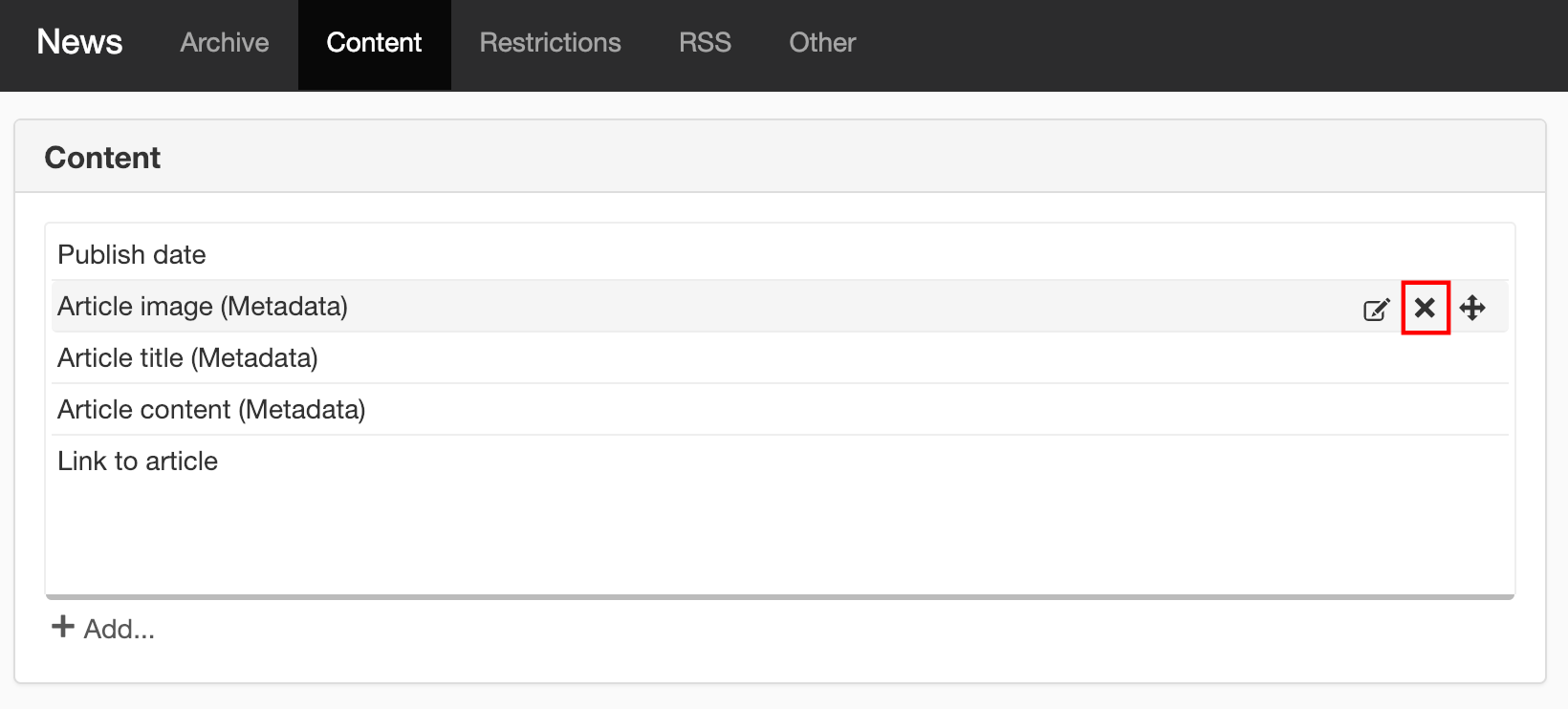The height and width of the screenshot is (709, 1568).
Task: Go to the News brand title
Action: pyautogui.click(x=79, y=42)
